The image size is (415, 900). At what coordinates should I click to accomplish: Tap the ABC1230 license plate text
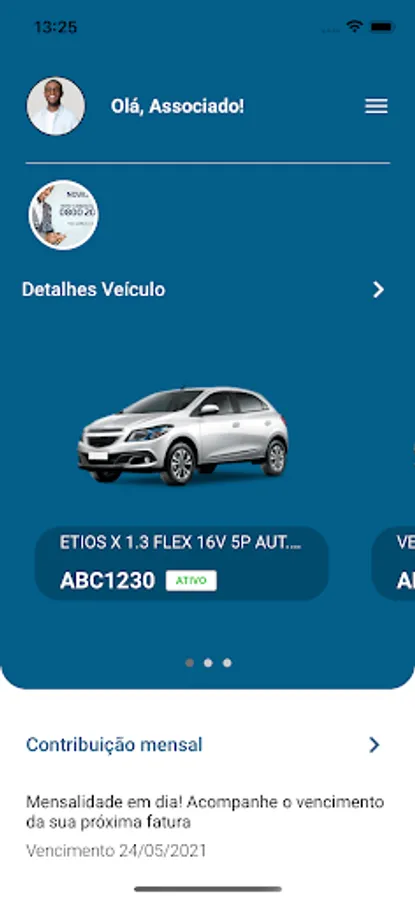[107, 581]
